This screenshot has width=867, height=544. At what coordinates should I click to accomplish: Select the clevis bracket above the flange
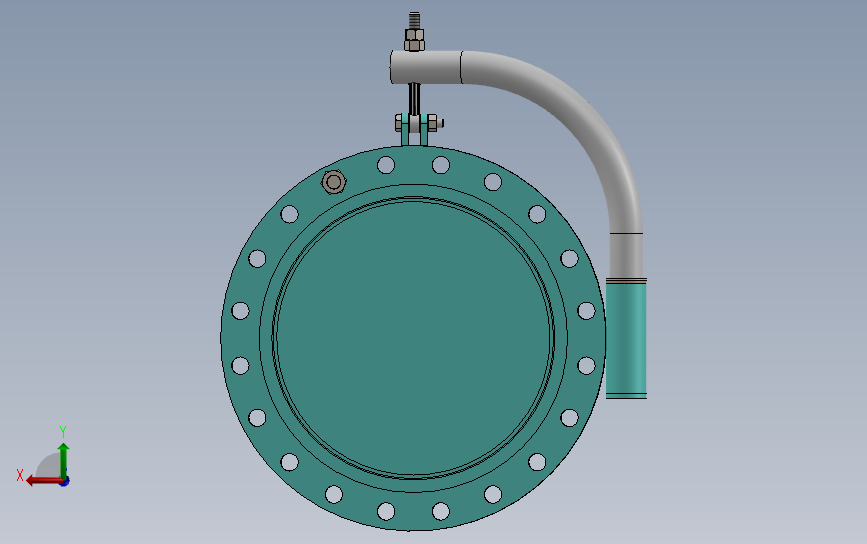coord(415,129)
